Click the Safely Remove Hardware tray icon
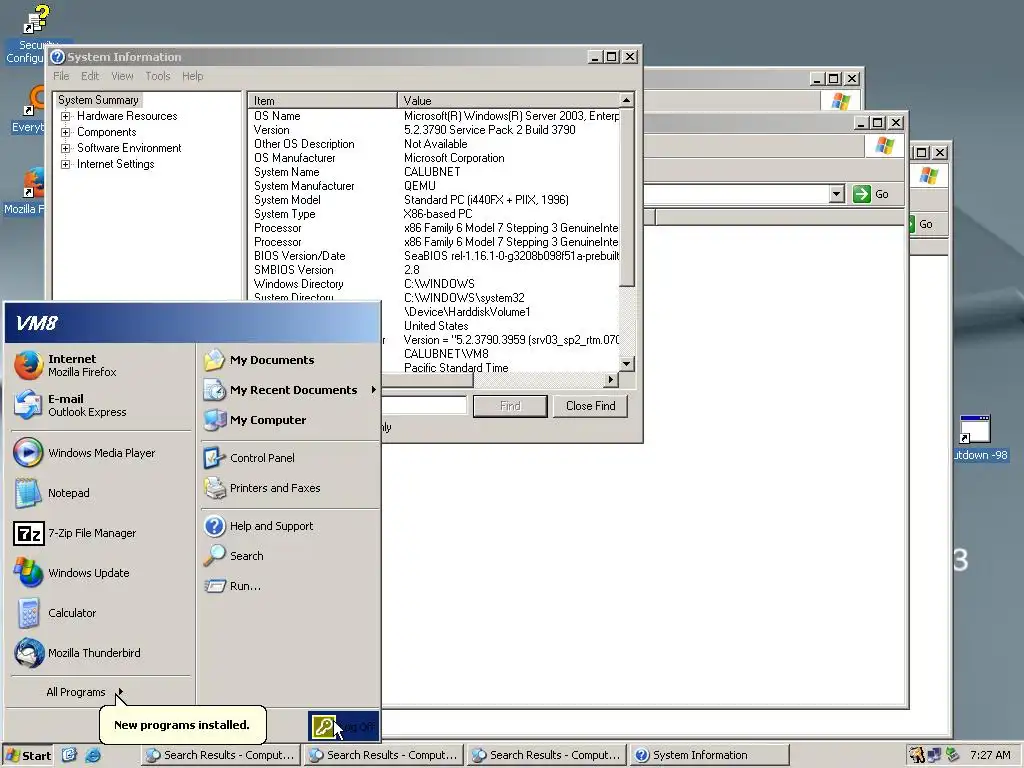 [952, 755]
